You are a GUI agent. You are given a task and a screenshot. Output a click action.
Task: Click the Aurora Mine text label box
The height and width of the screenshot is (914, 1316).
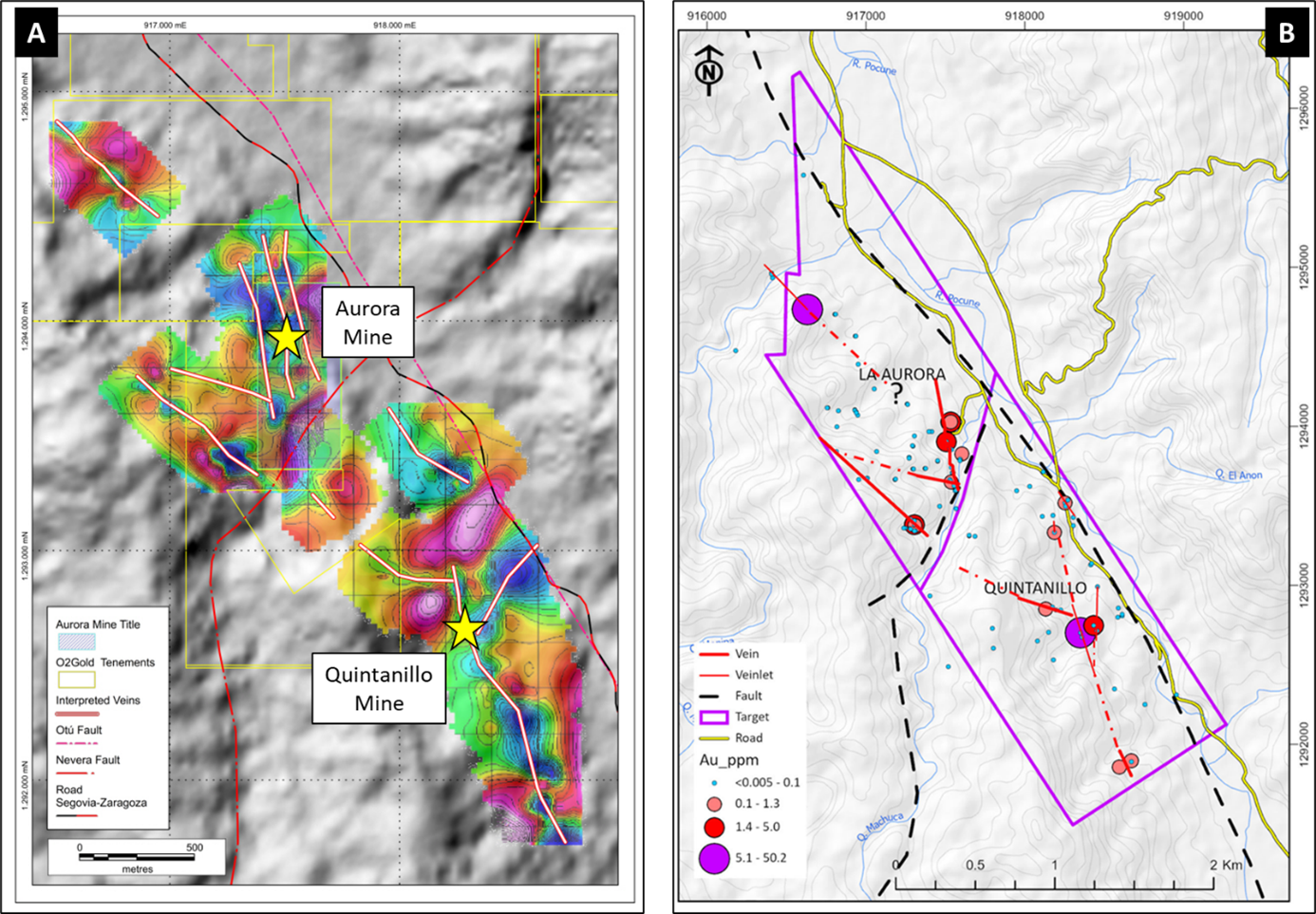[367, 323]
